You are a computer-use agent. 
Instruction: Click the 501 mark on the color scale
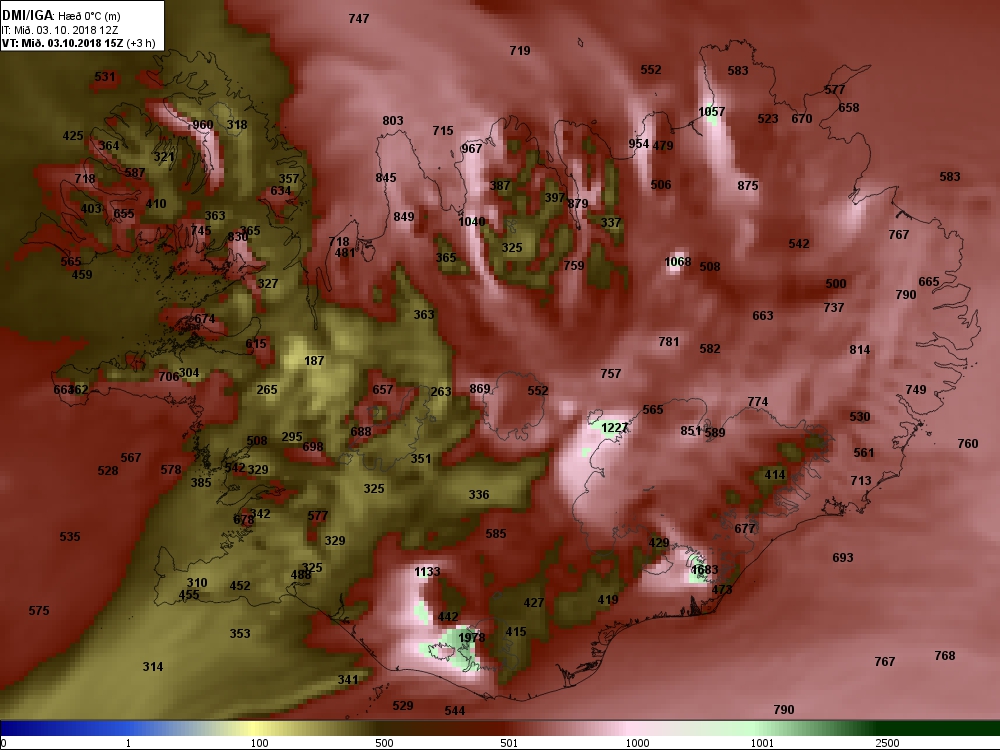coord(509,743)
